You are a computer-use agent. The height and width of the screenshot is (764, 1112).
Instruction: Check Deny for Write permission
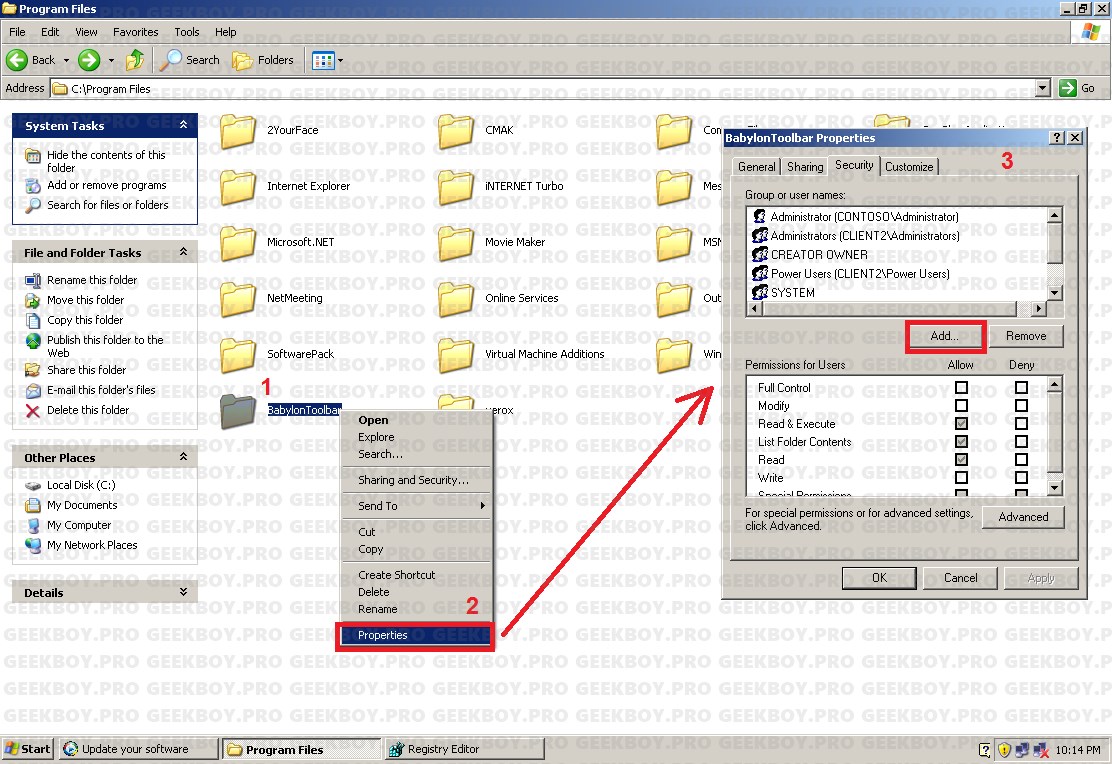pos(1021,477)
